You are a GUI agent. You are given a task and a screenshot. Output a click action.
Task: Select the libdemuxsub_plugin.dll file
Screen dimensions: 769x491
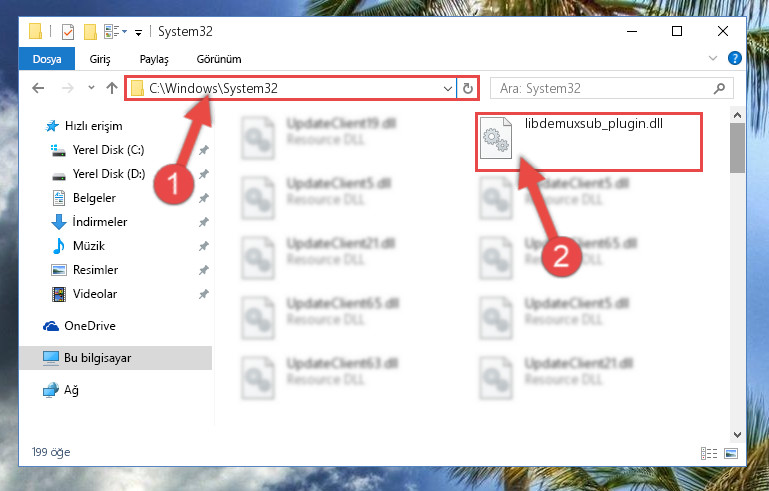click(x=589, y=142)
